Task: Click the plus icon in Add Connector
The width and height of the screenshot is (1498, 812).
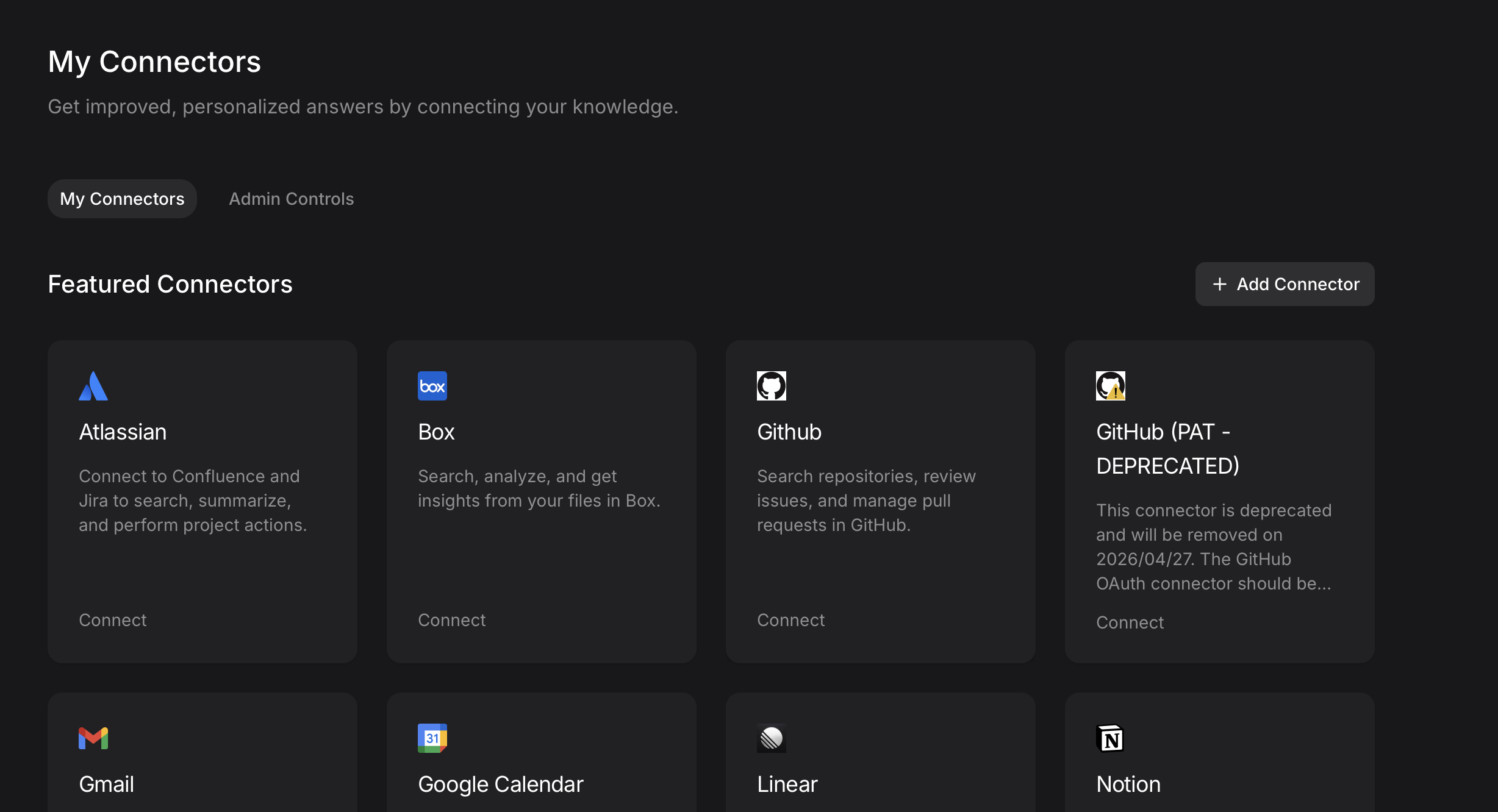Action: click(x=1220, y=284)
